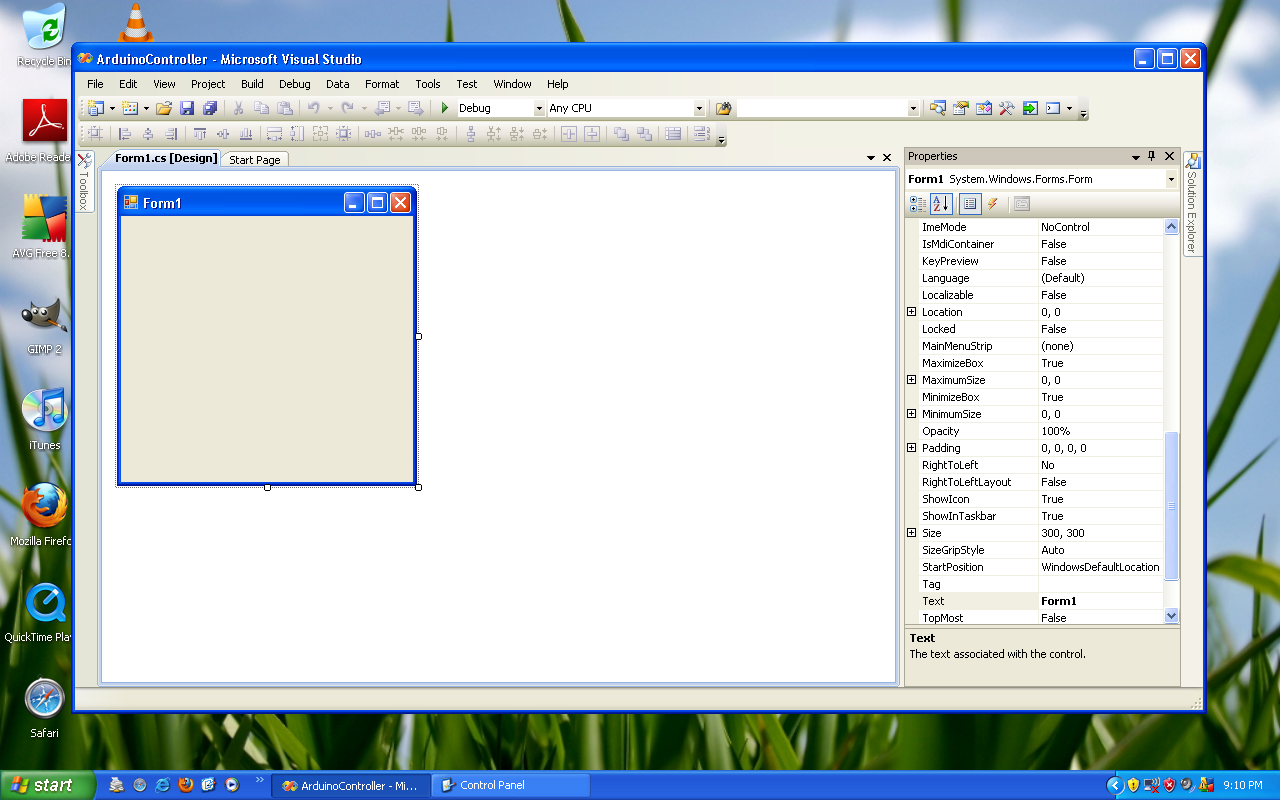Click the Align to Grid layout icon

coord(95,133)
